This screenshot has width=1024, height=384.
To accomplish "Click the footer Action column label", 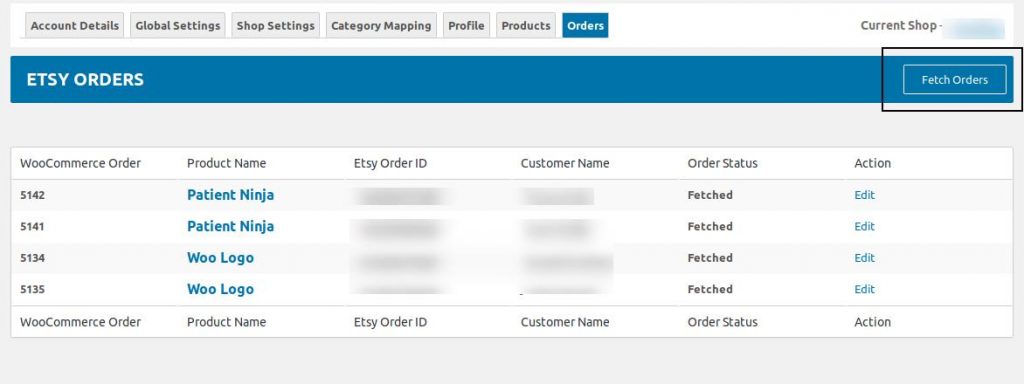I will click(872, 322).
